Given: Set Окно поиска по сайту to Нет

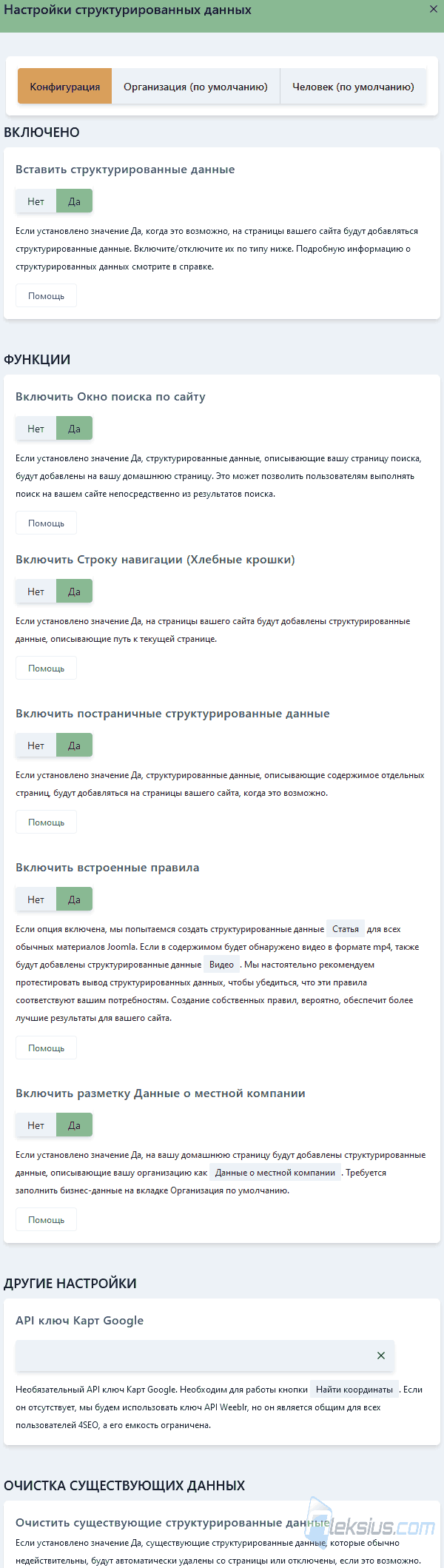Looking at the screenshot, I should (x=36, y=429).
